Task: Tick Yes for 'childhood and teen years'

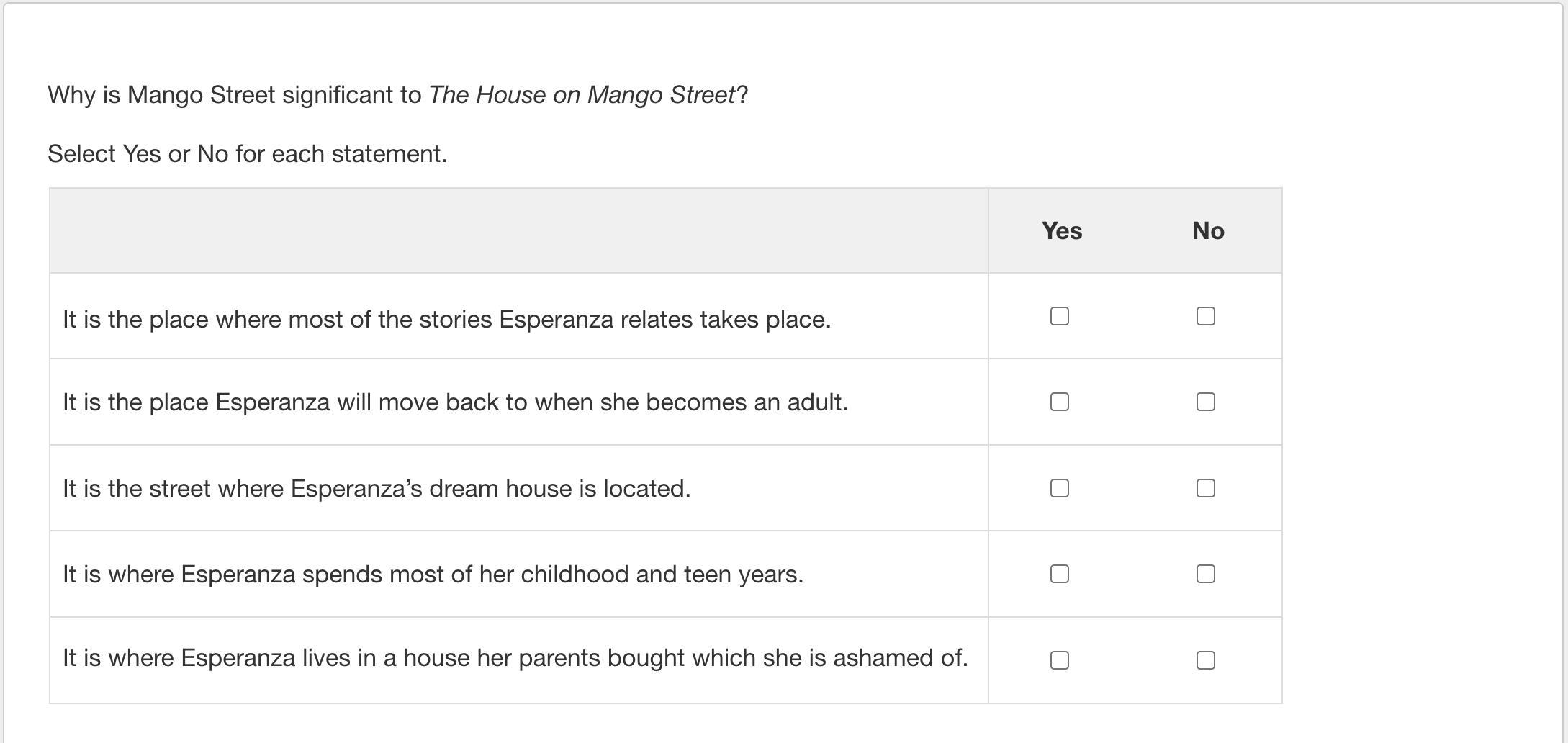Action: (x=1059, y=574)
